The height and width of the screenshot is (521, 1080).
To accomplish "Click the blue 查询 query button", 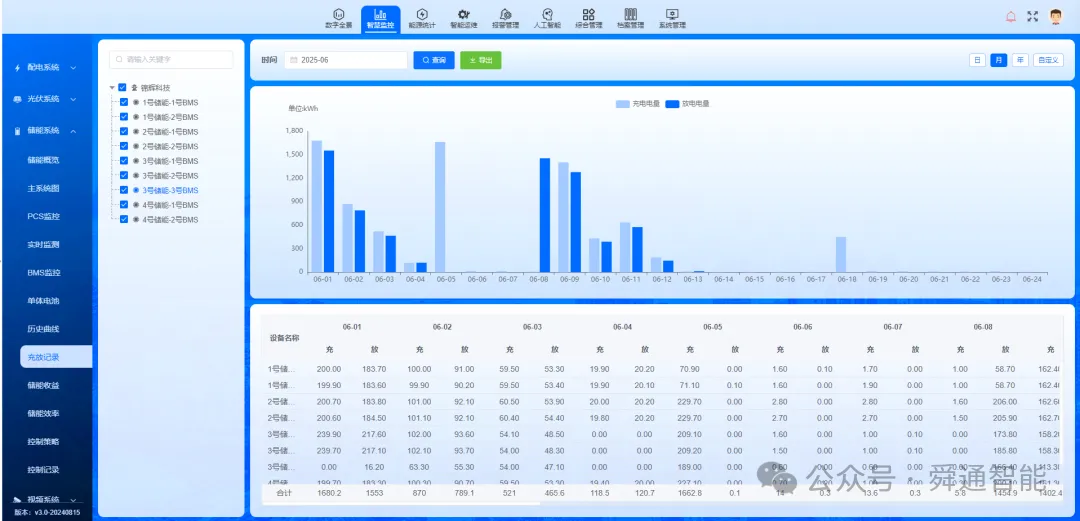I will click(x=434, y=61).
